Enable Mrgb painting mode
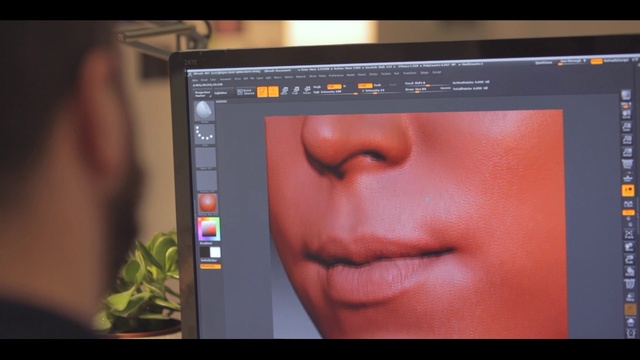This screenshot has width=640, height=360. [317, 87]
